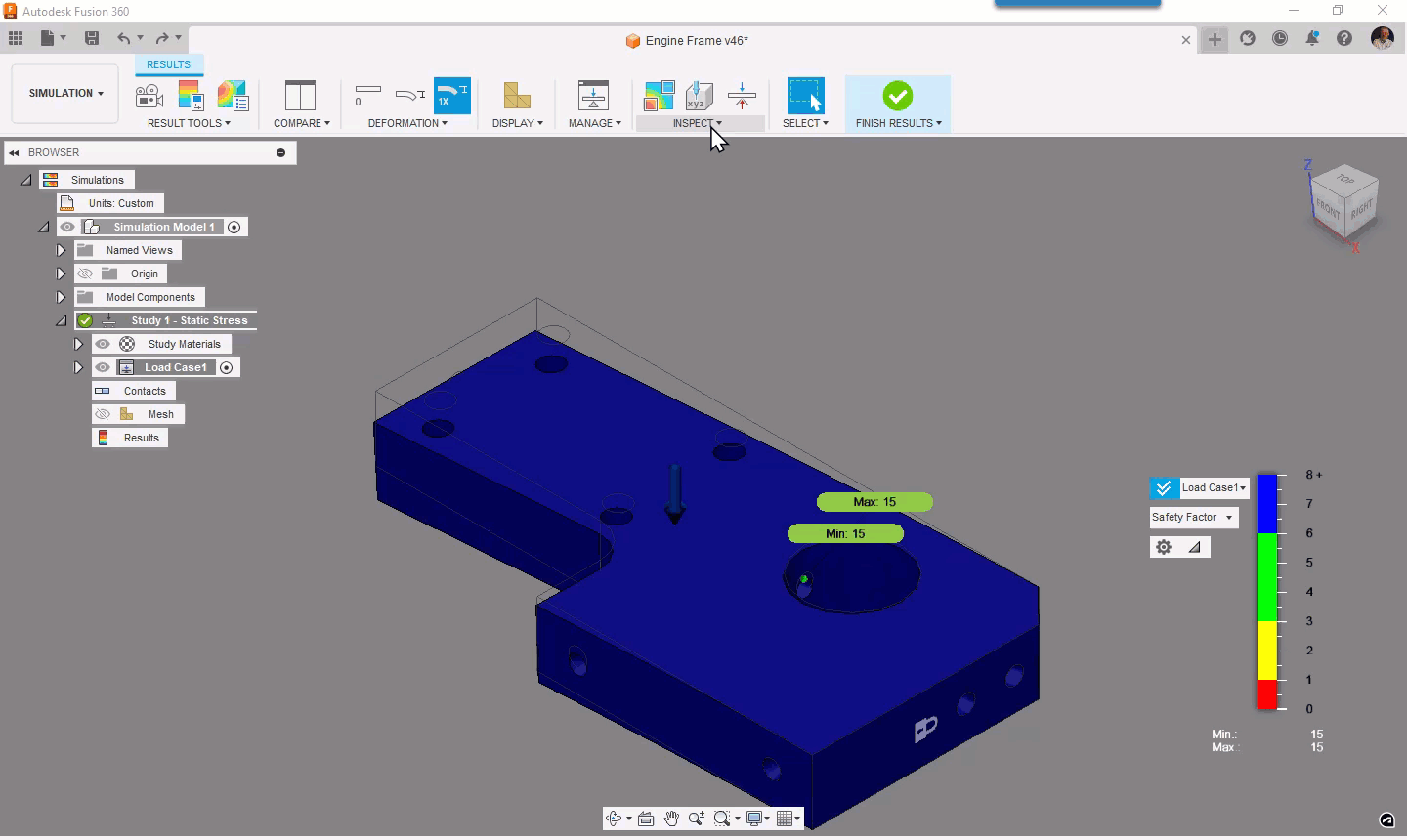Viewport: 1407px width, 840px height.
Task: Activate the Orbit tool in the navigation bar
Action: click(616, 819)
